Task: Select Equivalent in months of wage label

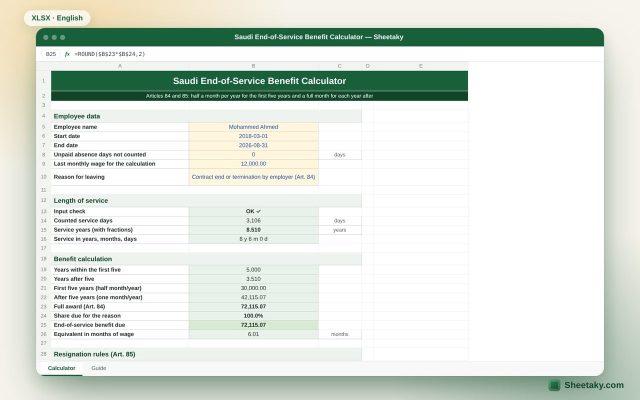Action: click(120, 334)
